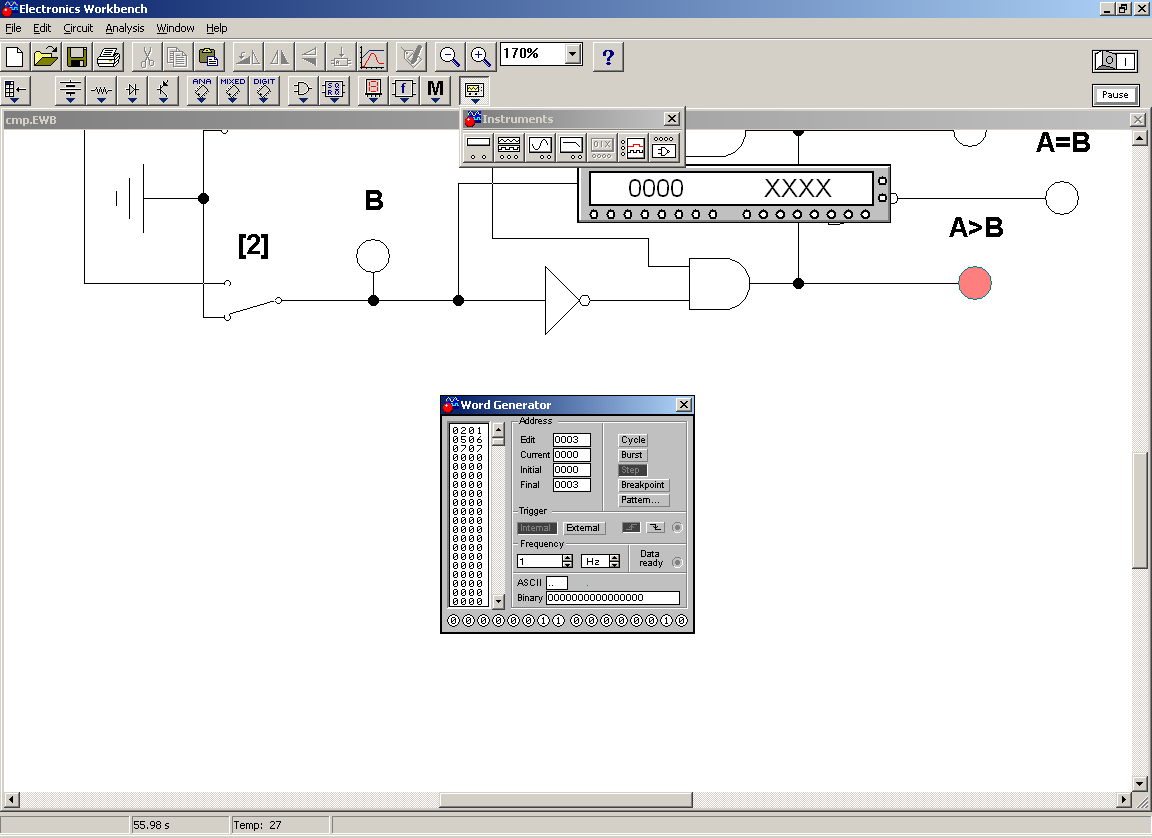Open the File menu
1152x838 pixels.
pyautogui.click(x=13, y=28)
